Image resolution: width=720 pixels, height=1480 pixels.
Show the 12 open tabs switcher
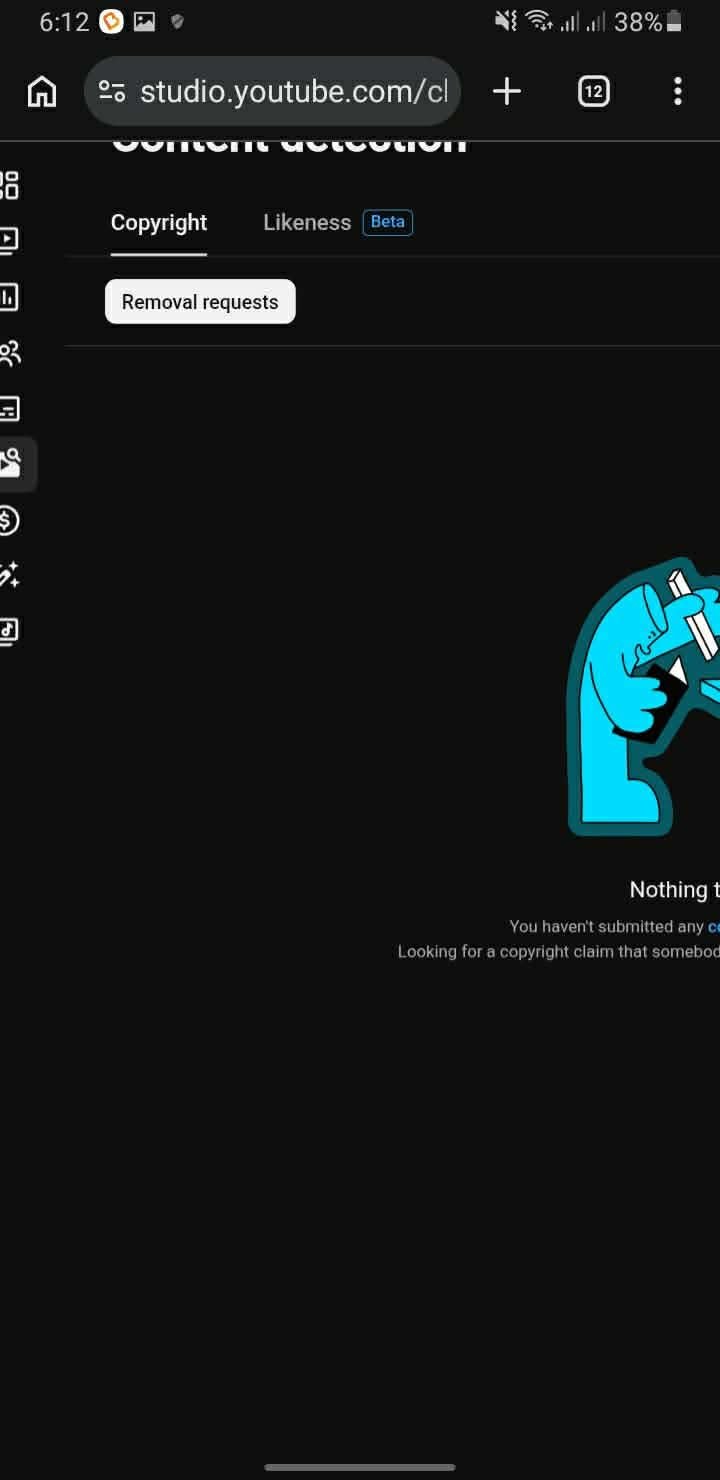click(593, 92)
